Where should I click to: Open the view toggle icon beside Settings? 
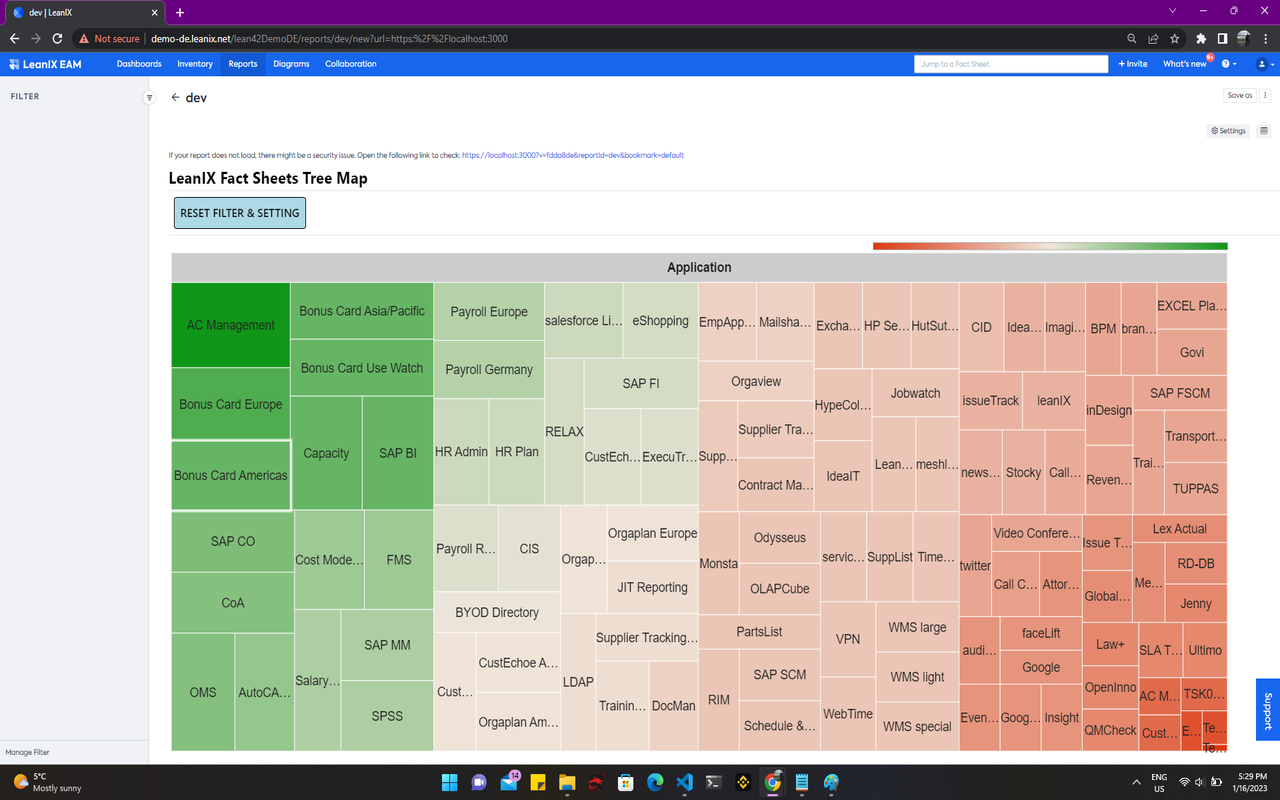pyautogui.click(x=1264, y=131)
